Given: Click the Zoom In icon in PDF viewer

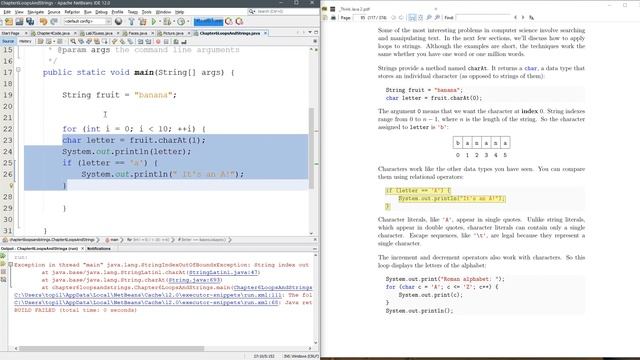Looking at the screenshot, I should point(437,18).
